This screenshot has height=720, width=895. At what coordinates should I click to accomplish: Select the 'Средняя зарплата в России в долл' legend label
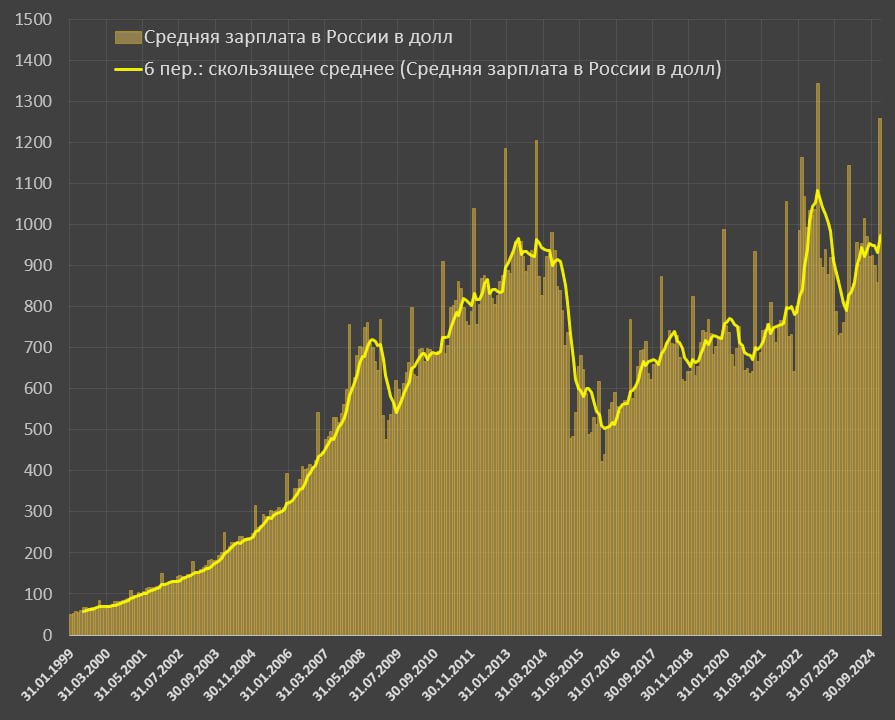coord(299,38)
